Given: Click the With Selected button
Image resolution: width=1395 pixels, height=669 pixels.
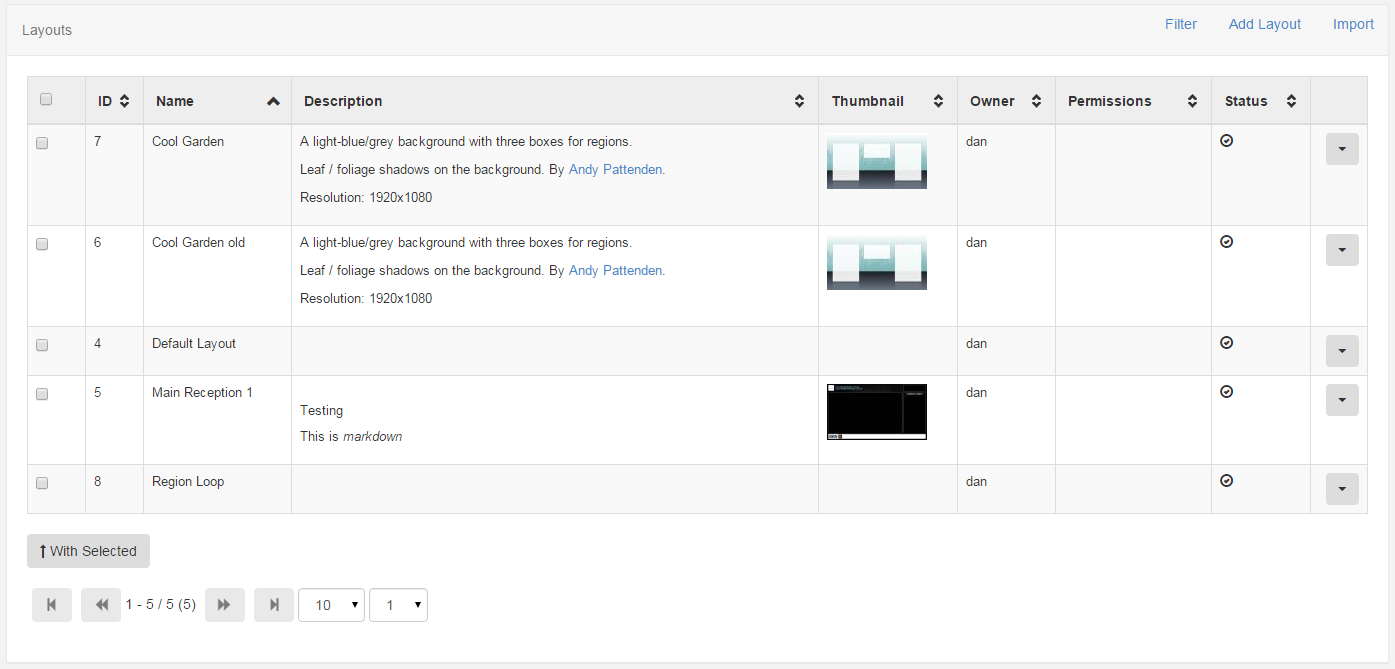Looking at the screenshot, I should 88,551.
